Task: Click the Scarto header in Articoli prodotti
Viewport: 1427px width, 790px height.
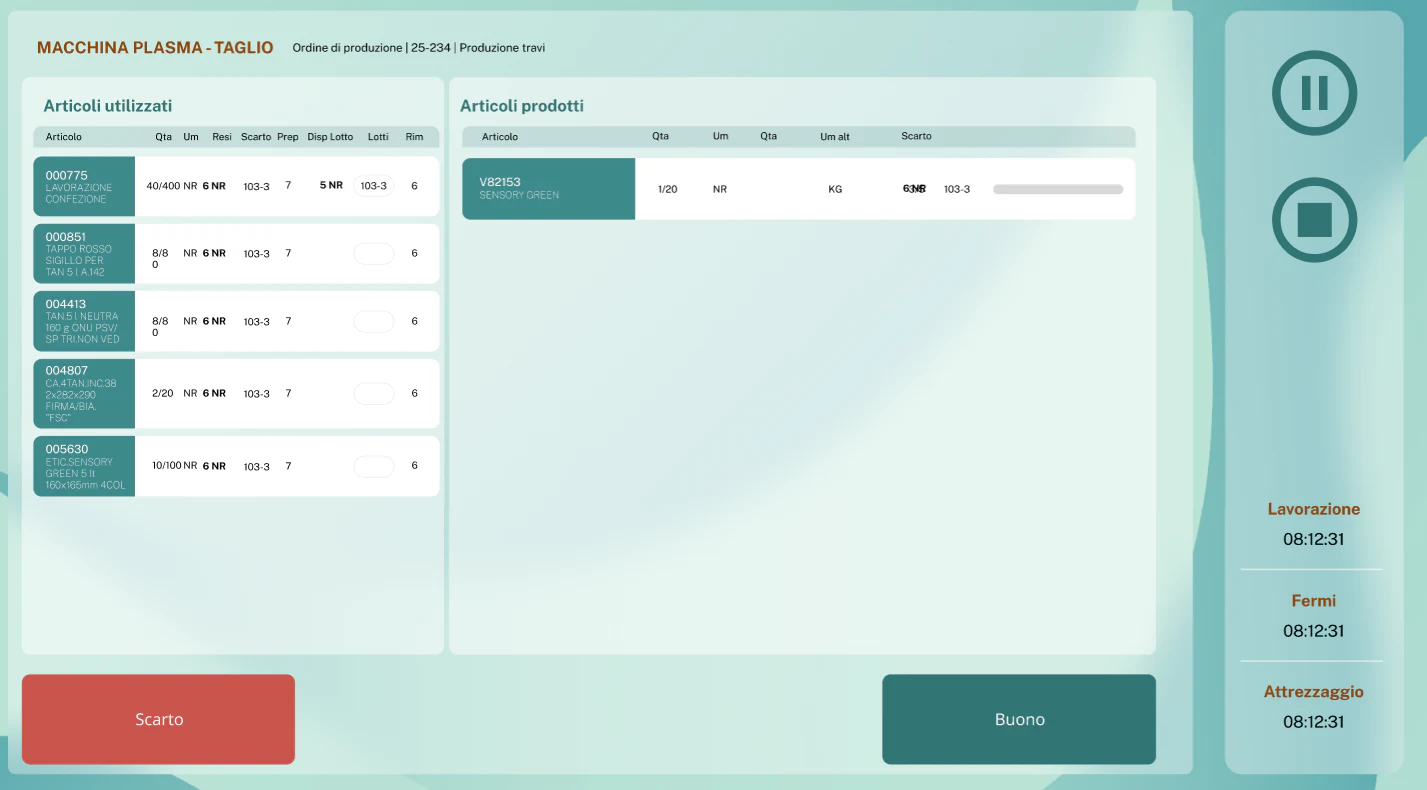Action: (916, 136)
